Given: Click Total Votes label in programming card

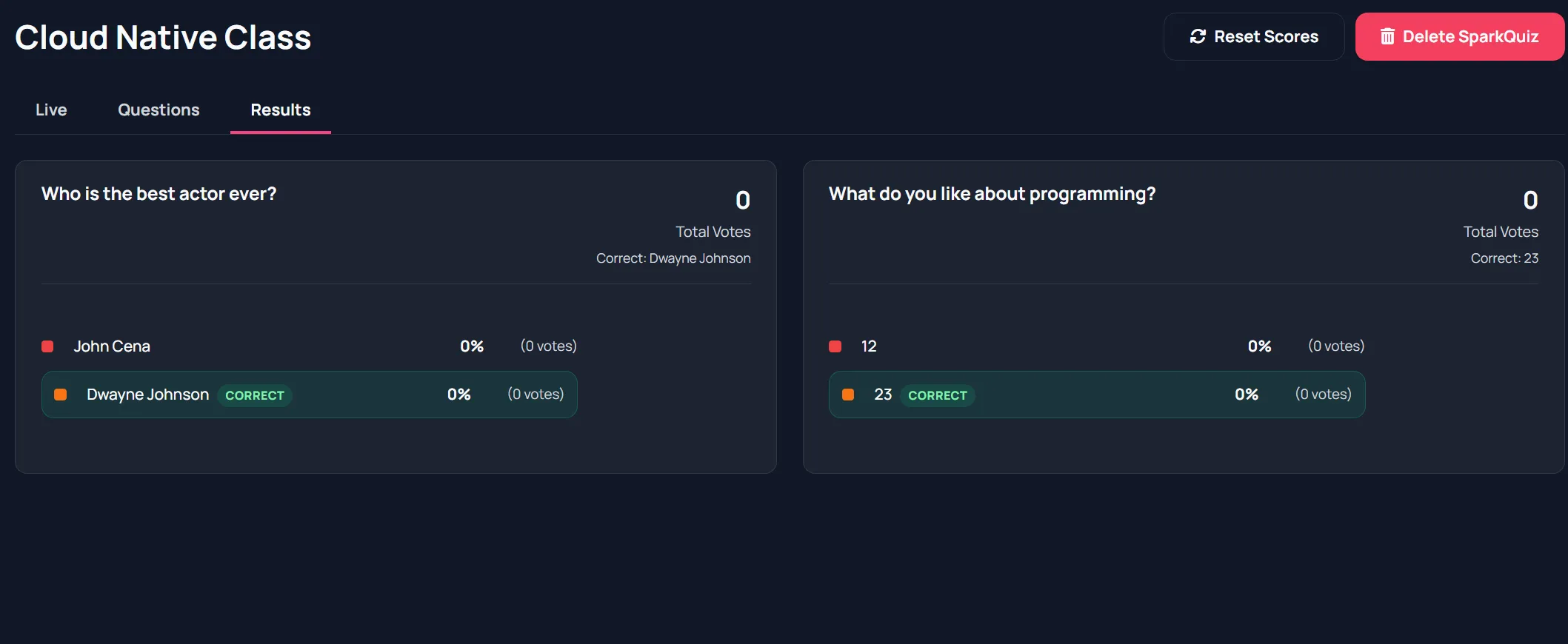Looking at the screenshot, I should (x=1501, y=232).
